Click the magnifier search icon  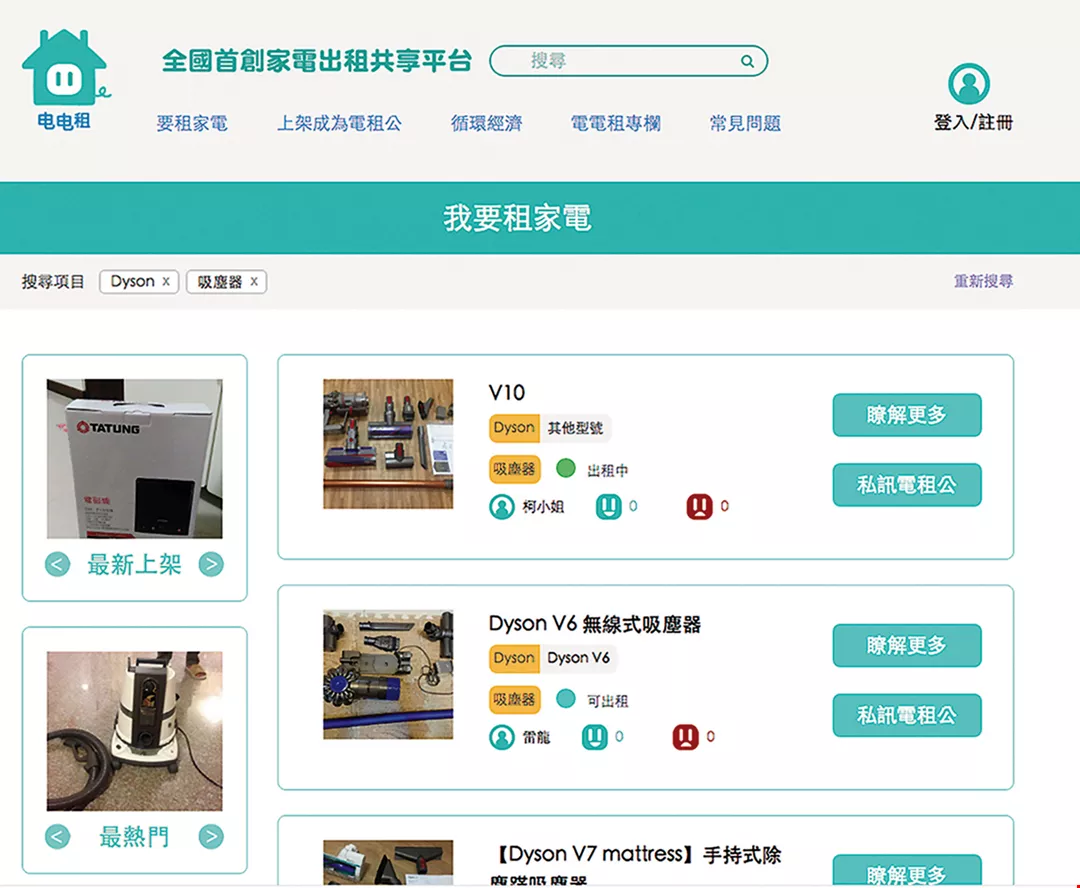[747, 61]
